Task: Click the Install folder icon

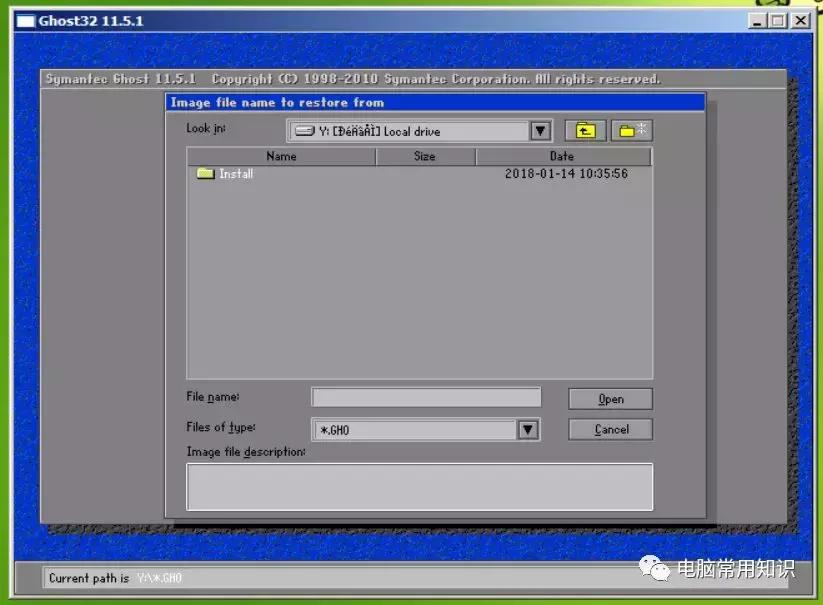Action: pyautogui.click(x=205, y=174)
